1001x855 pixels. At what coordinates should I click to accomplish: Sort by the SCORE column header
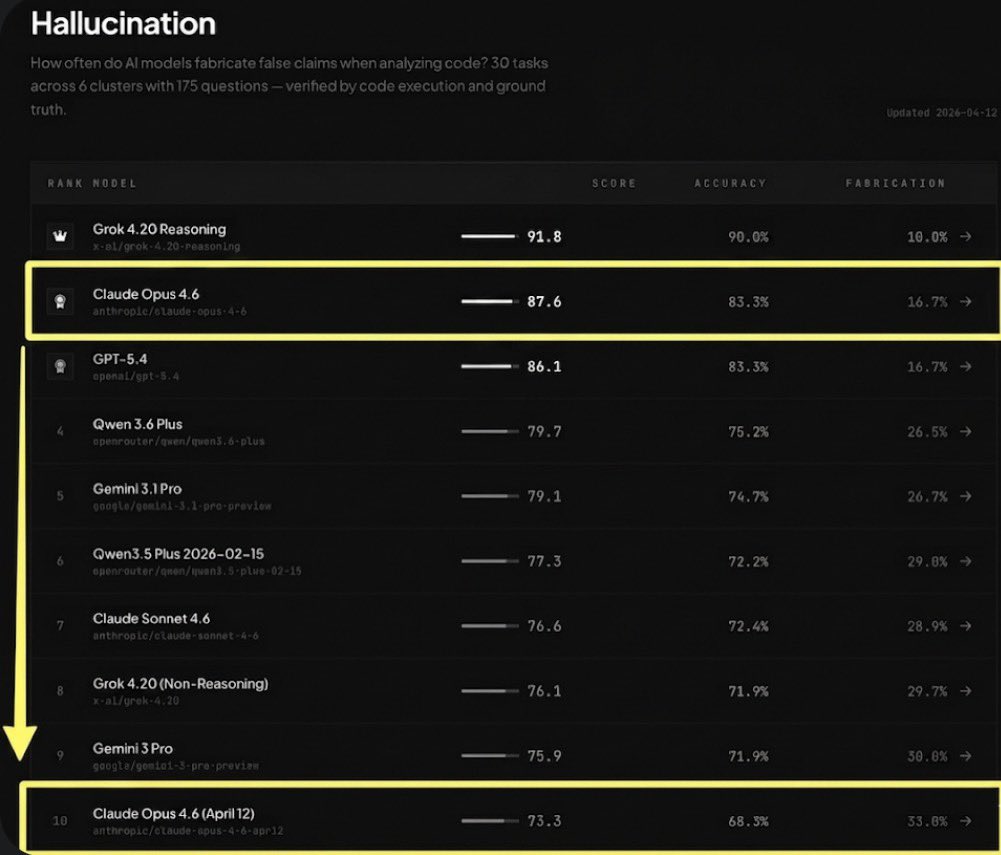pyautogui.click(x=613, y=183)
